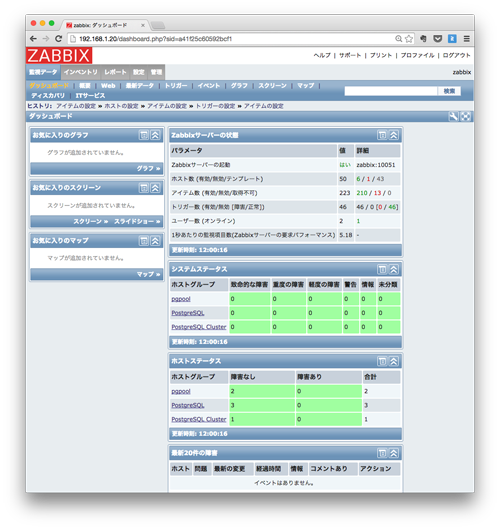The width and height of the screenshot is (500, 529).
Task: Click the Evernote extension icon
Action: pyautogui.click(x=423, y=39)
